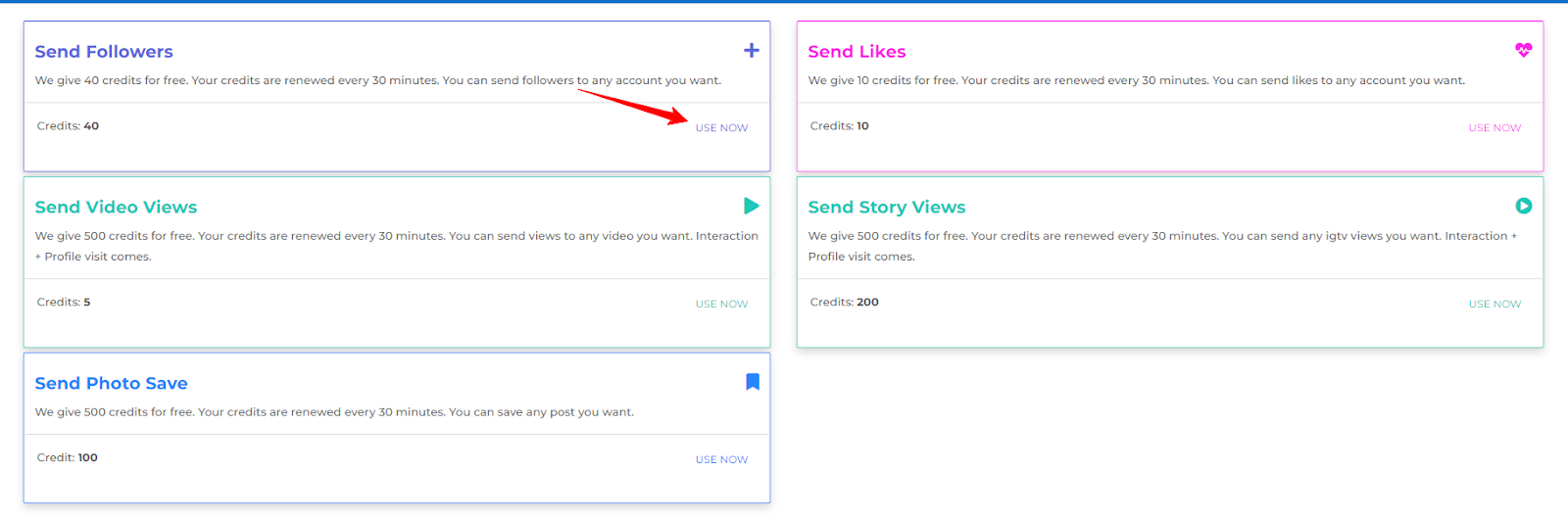Viewport: 1568px width, 519px height.
Task: Click the Send Photo Save heading
Action: [112, 384]
